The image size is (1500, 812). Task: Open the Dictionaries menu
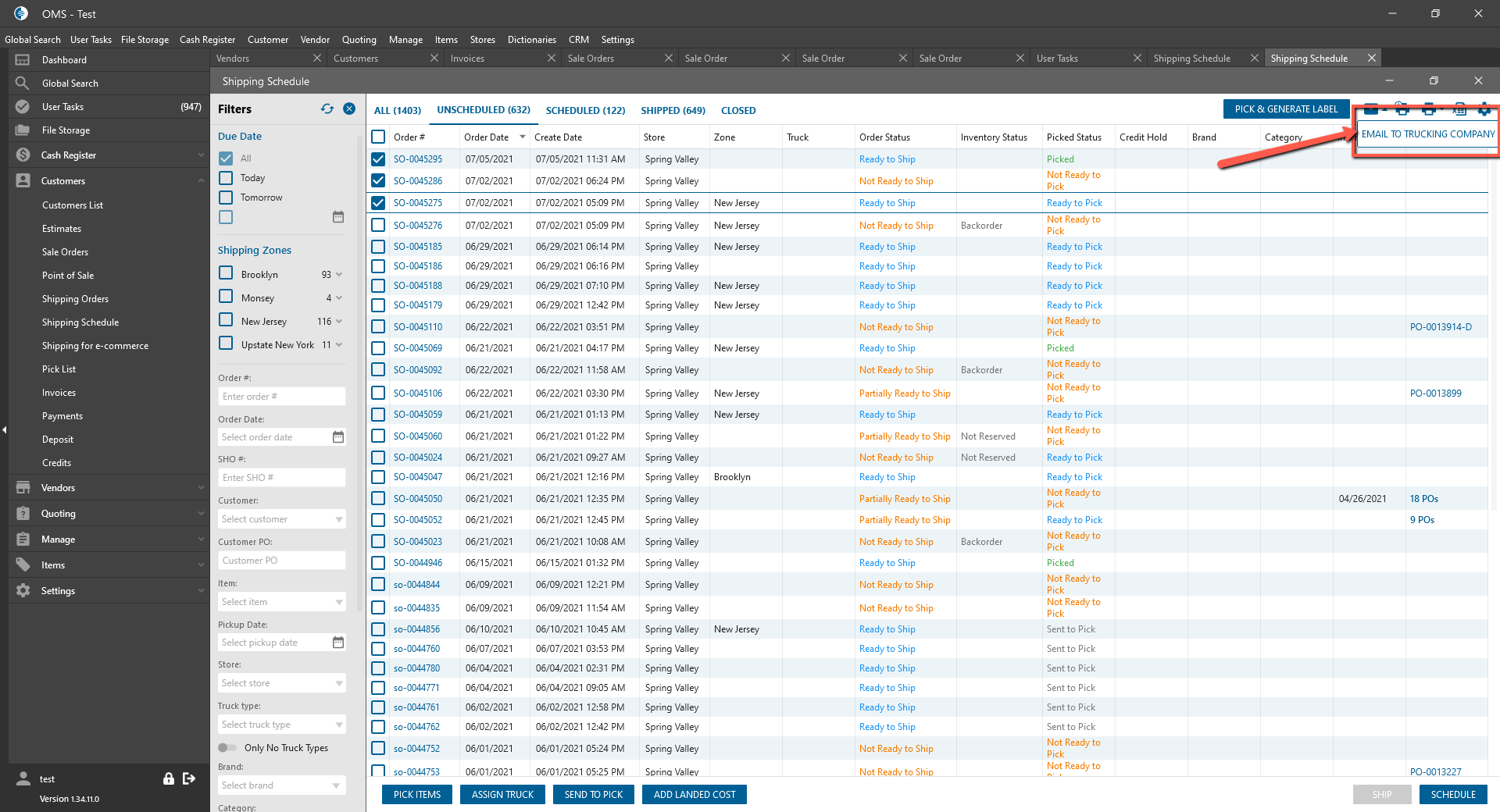(x=531, y=40)
